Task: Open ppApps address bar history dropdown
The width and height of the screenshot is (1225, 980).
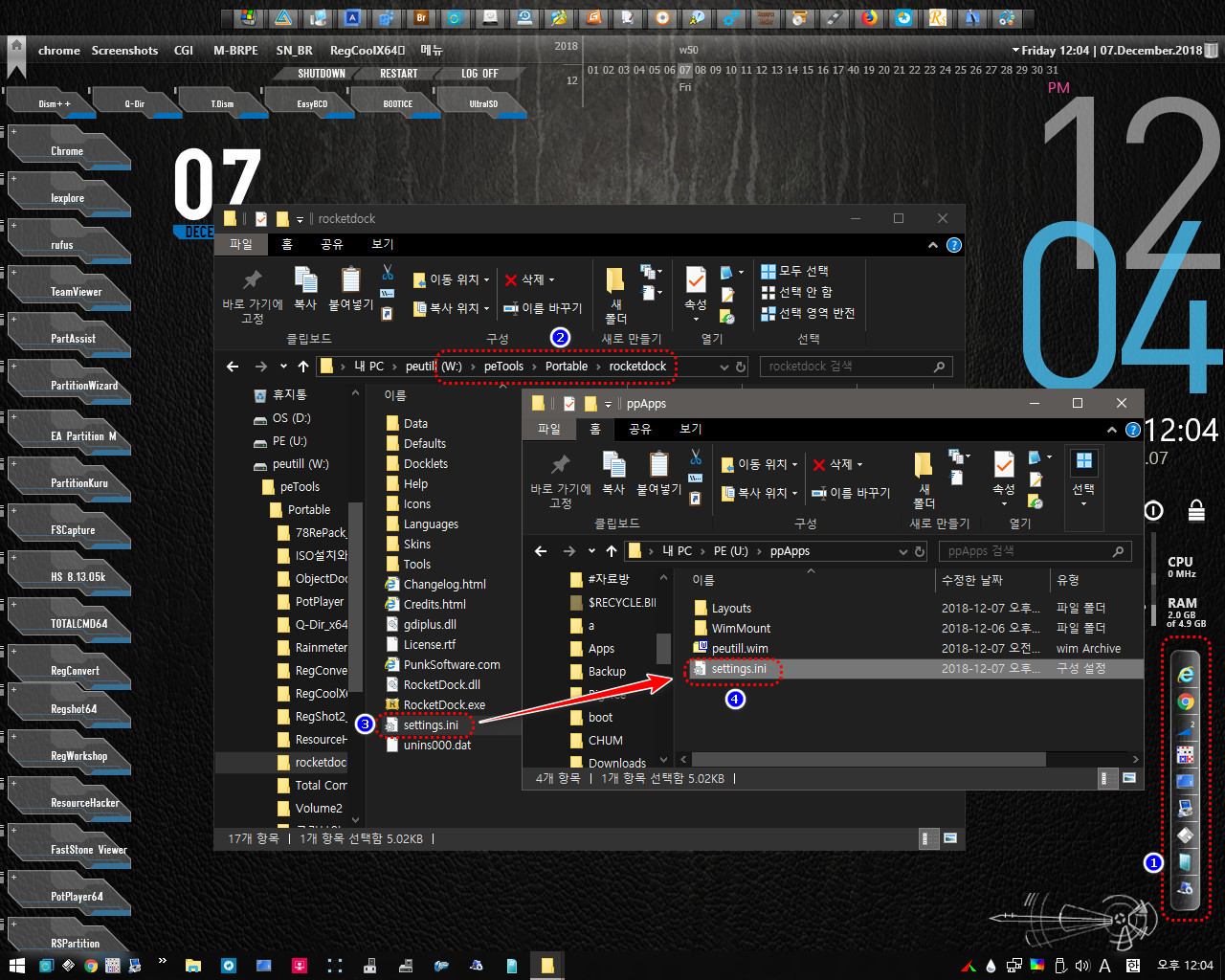Action: pyautogui.click(x=902, y=551)
